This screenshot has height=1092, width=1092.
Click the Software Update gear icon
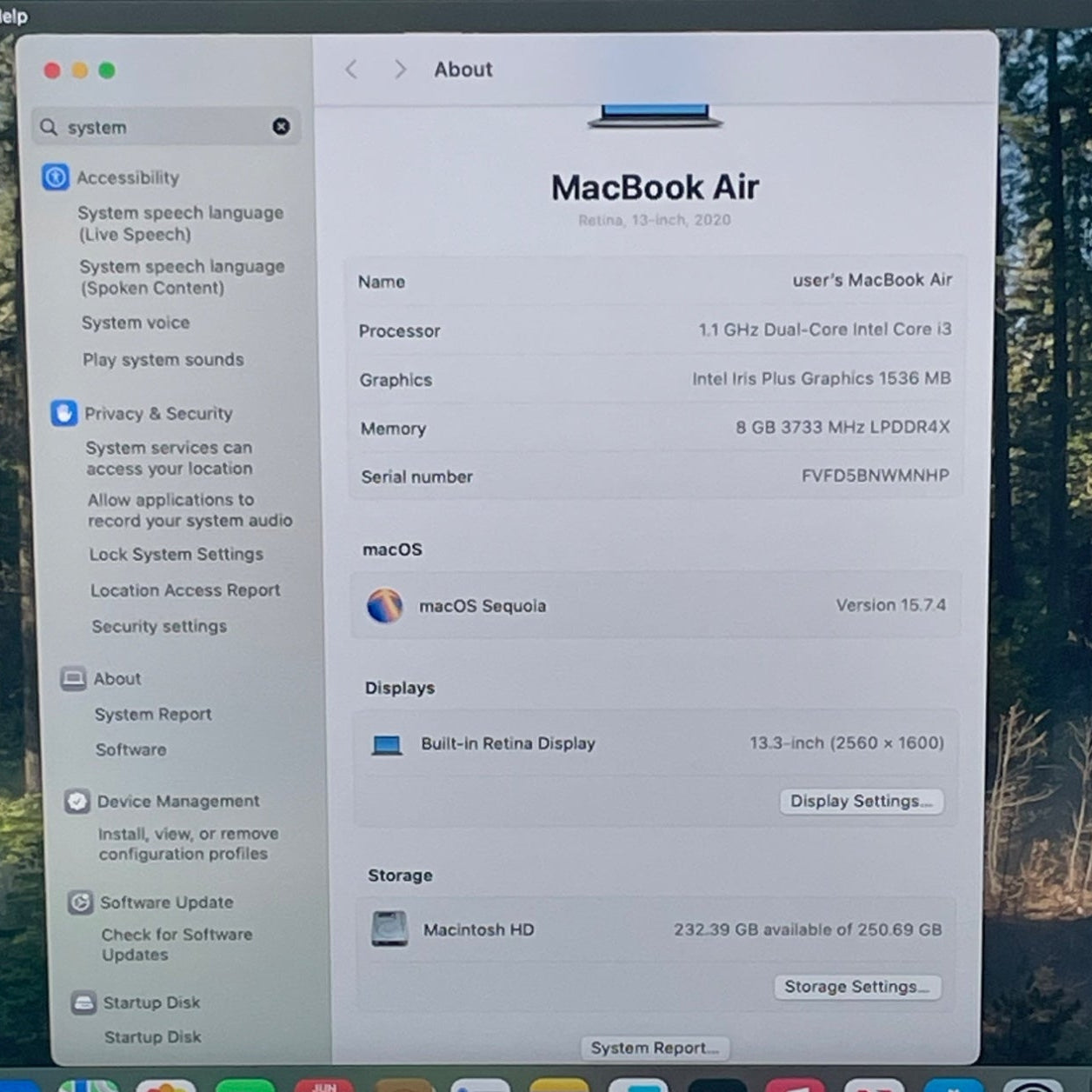coord(80,902)
